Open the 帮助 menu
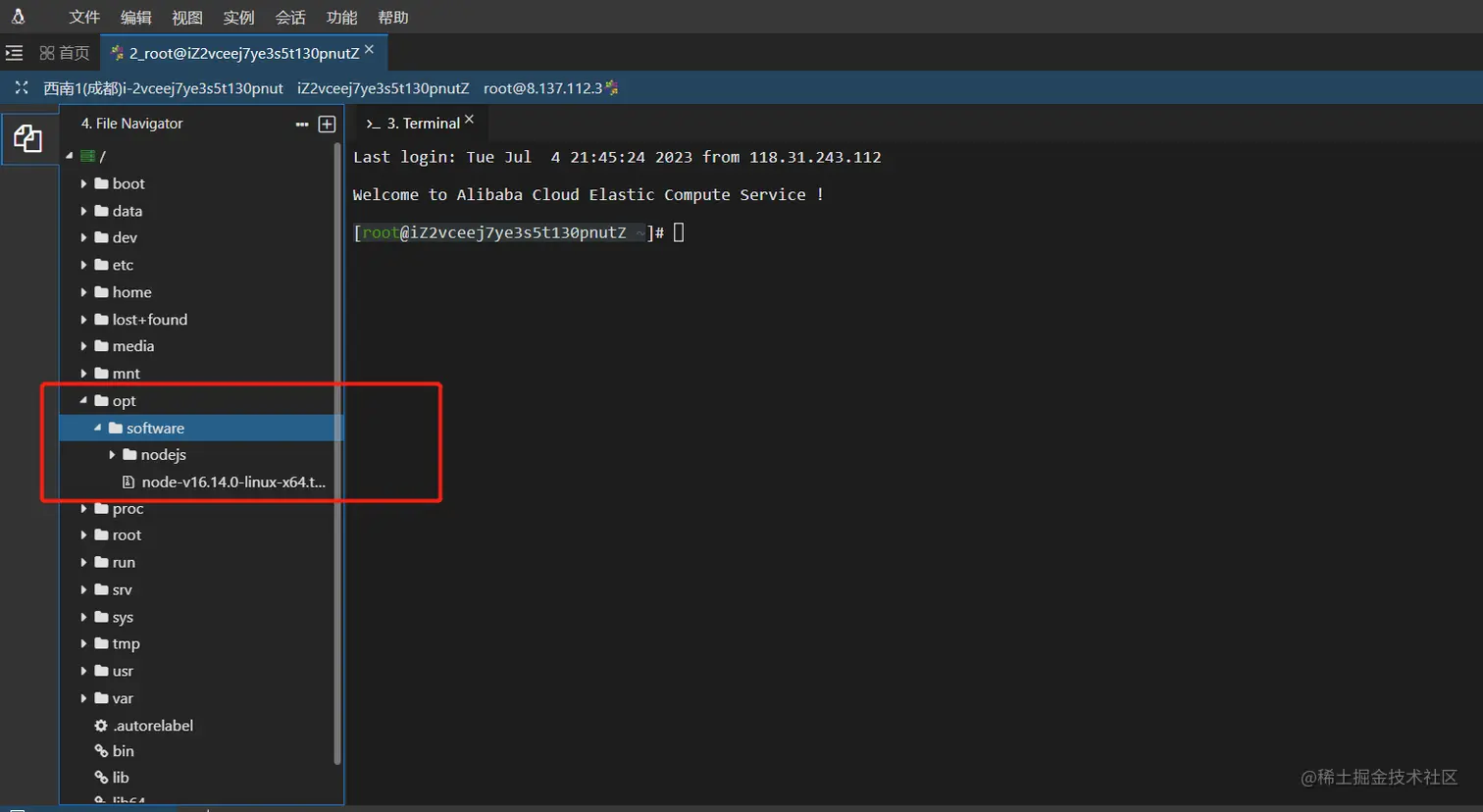 393,18
